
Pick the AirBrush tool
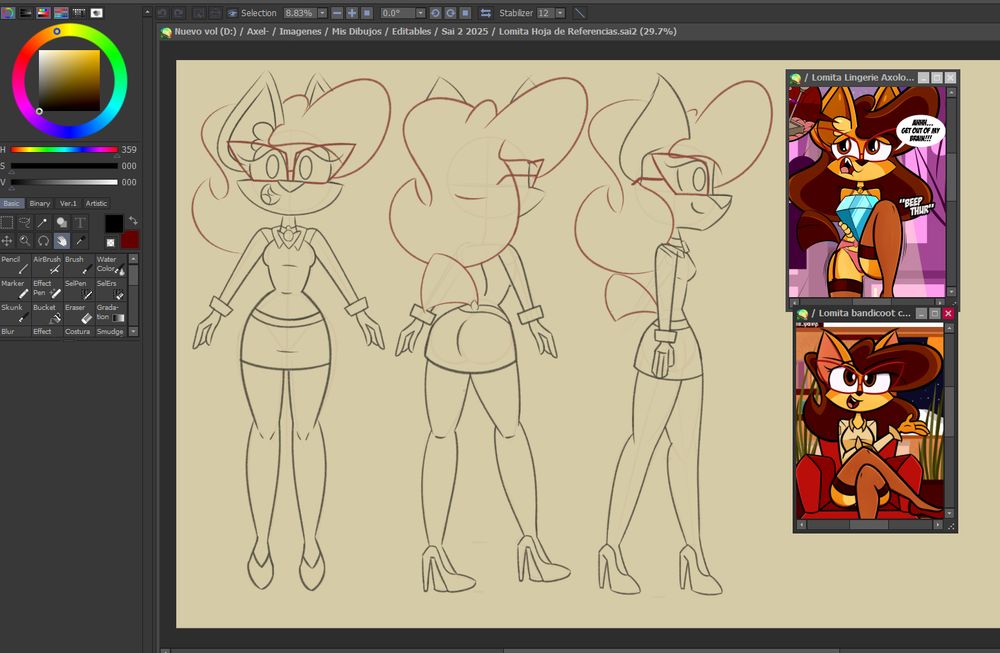pyautogui.click(x=47, y=265)
